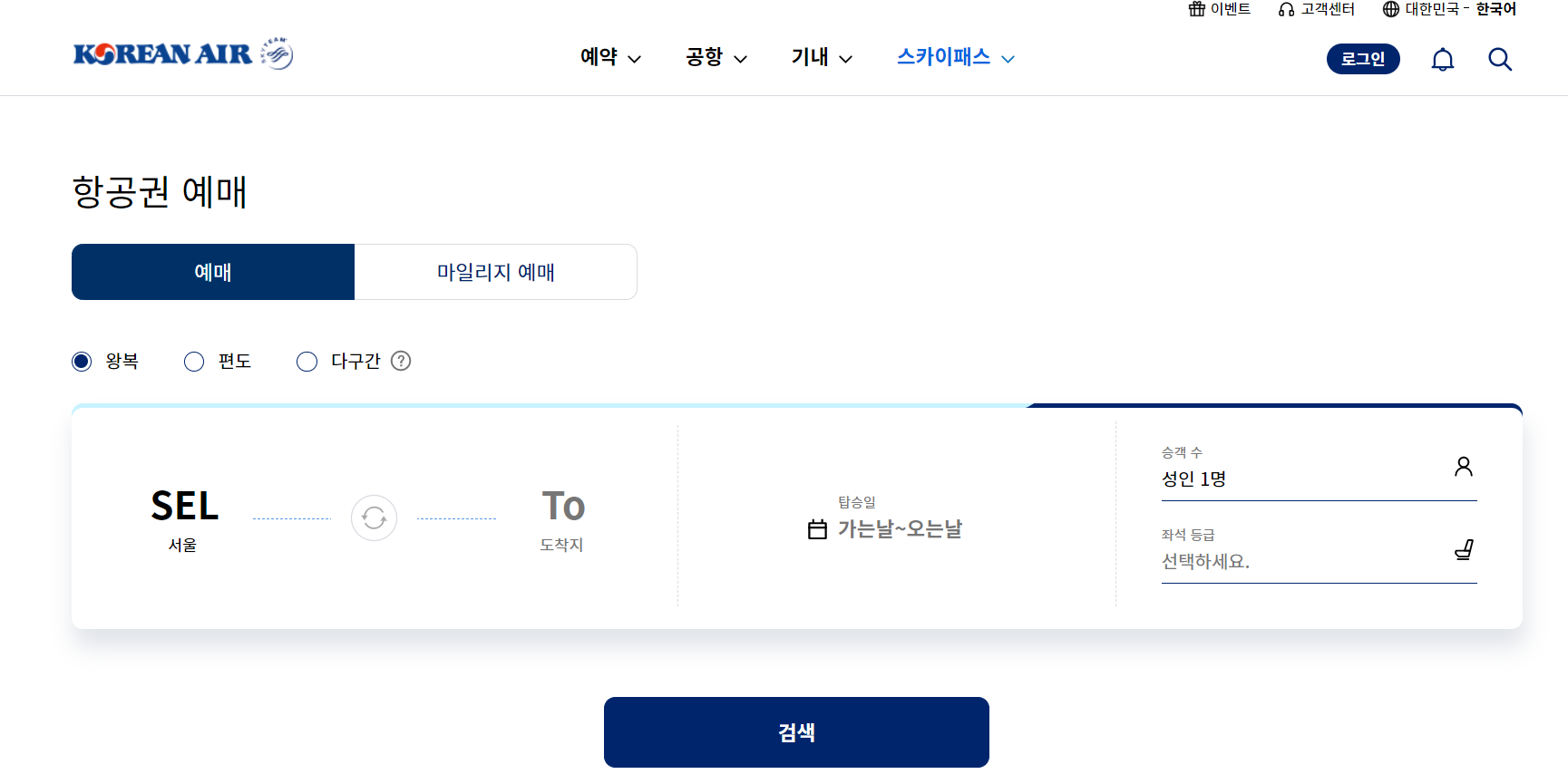This screenshot has height=774, width=1568.
Task: Click the search magnifier icon
Action: click(x=1500, y=58)
